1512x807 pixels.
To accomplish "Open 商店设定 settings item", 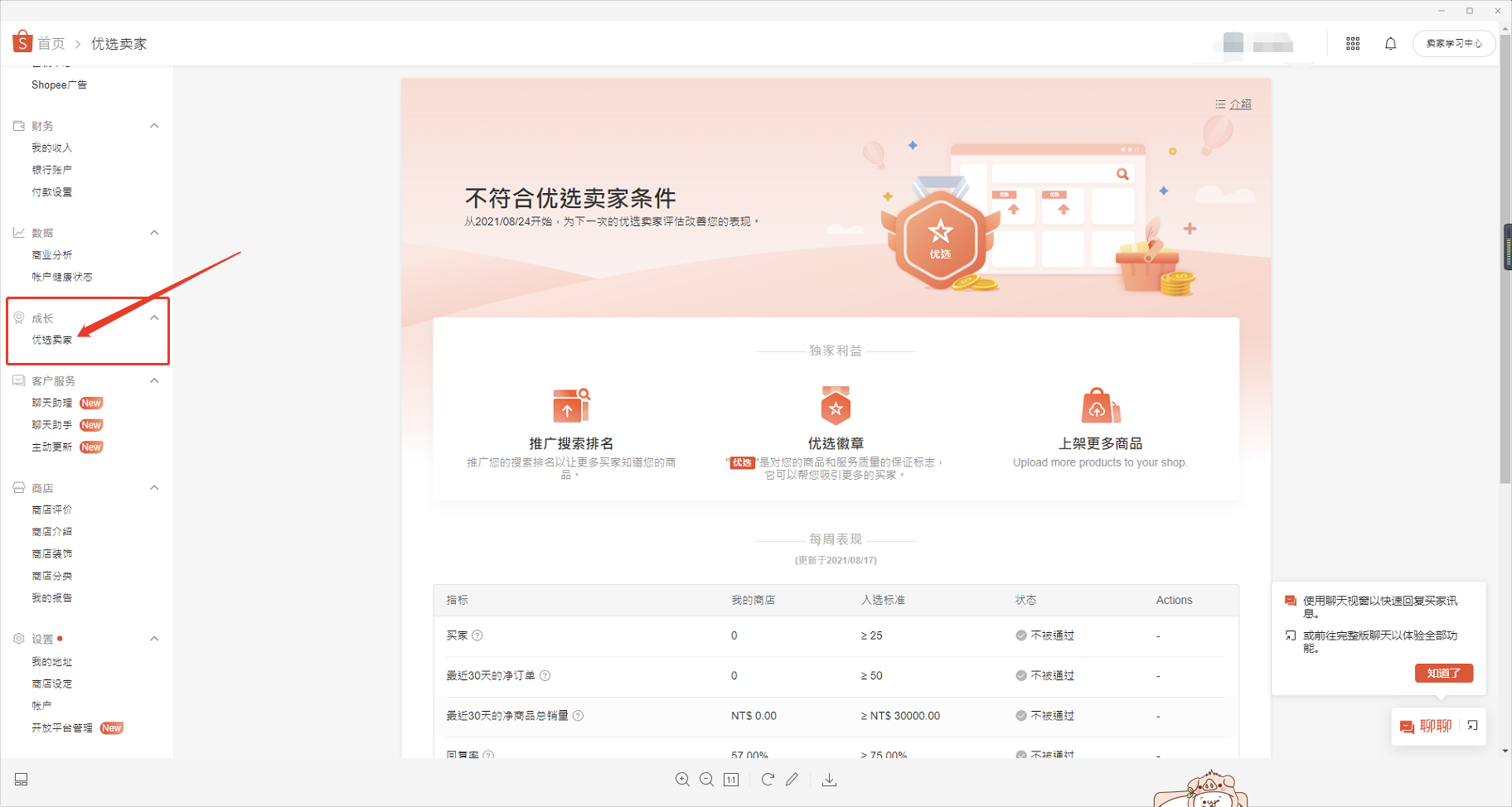I will pyautogui.click(x=52, y=684).
